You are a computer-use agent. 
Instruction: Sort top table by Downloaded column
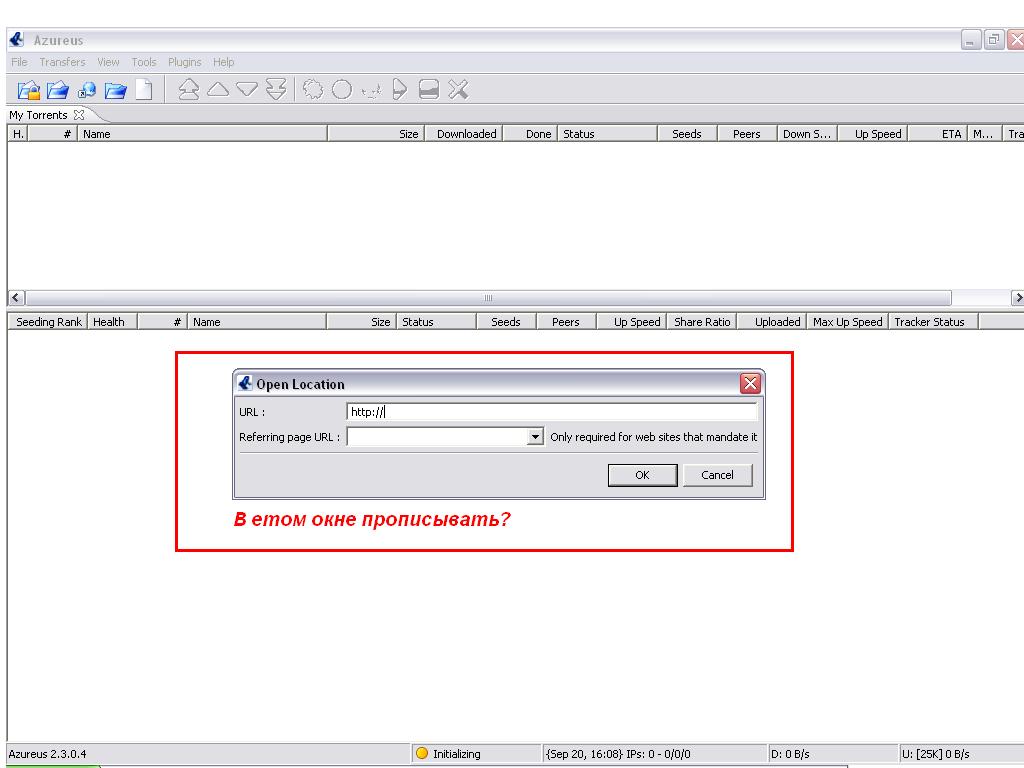point(466,134)
